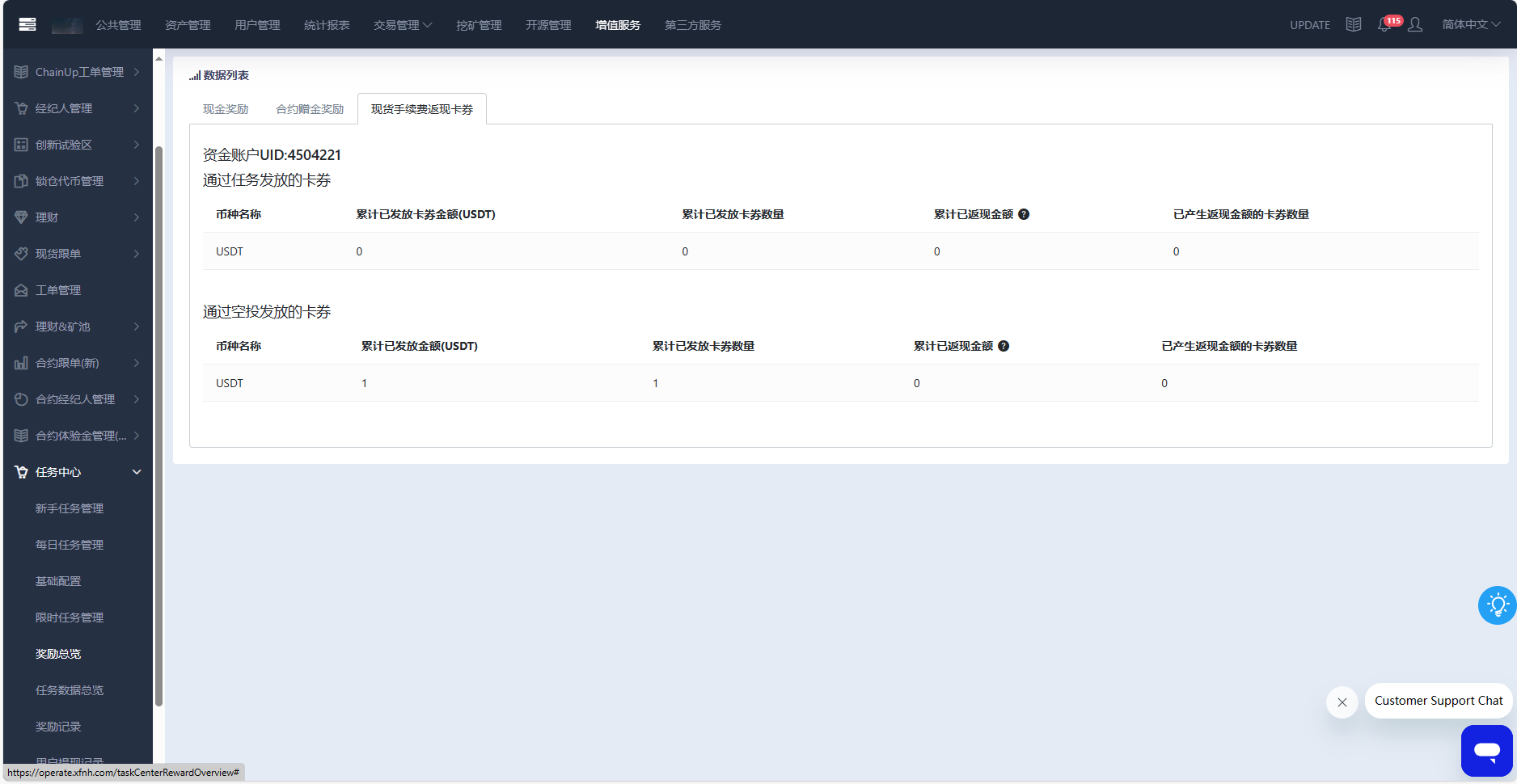Click the 锁仓代币管理 sidebar icon

point(21,181)
